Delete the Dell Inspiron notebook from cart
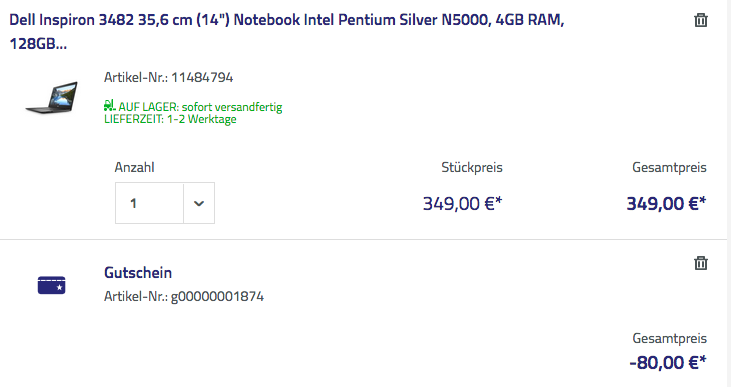731x387 pixels. tap(701, 21)
